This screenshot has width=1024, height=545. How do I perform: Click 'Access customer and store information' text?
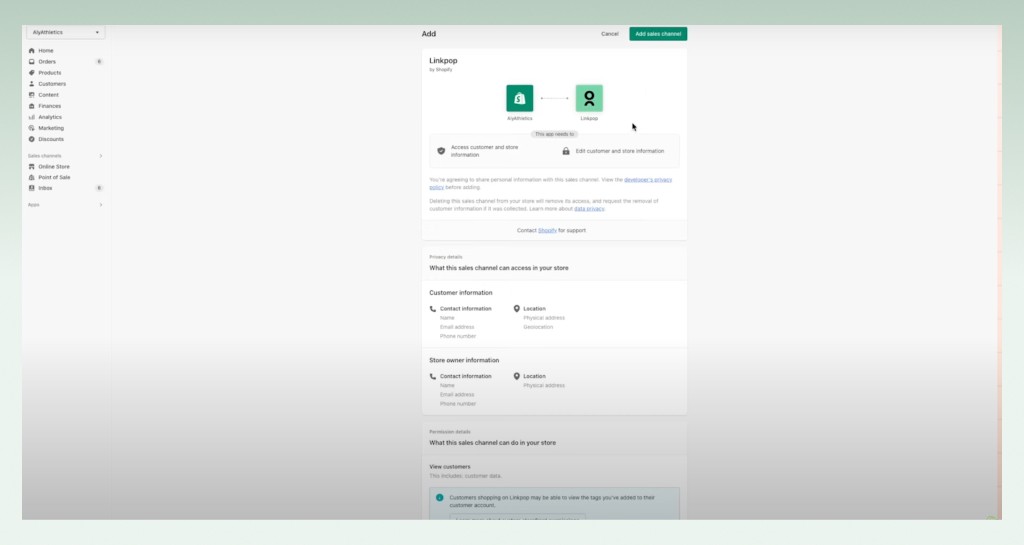pyautogui.click(x=485, y=151)
